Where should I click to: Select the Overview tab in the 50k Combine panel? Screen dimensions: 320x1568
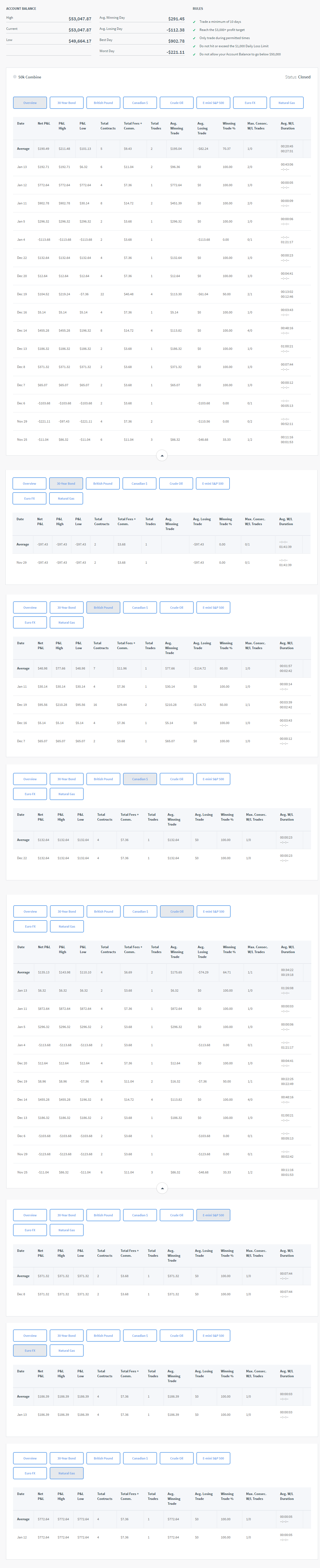point(30,103)
